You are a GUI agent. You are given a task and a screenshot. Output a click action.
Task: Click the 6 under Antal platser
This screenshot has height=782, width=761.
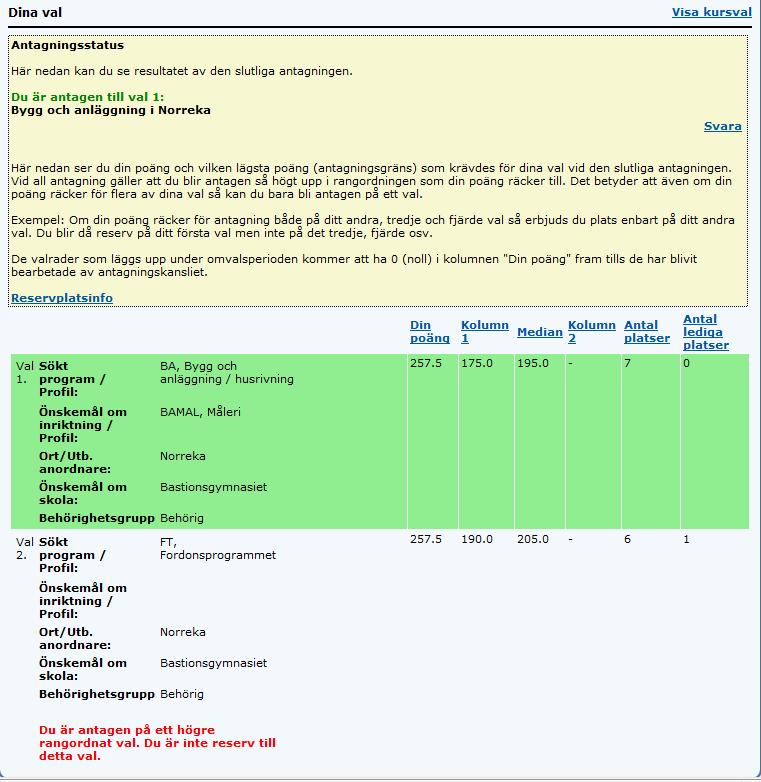tap(627, 539)
